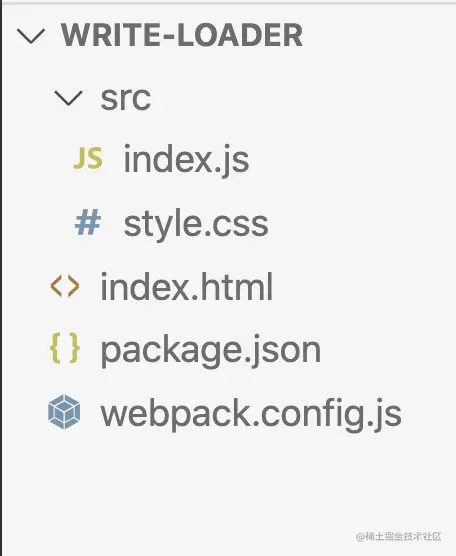
Task: Open the index.html file
Action: 187,286
